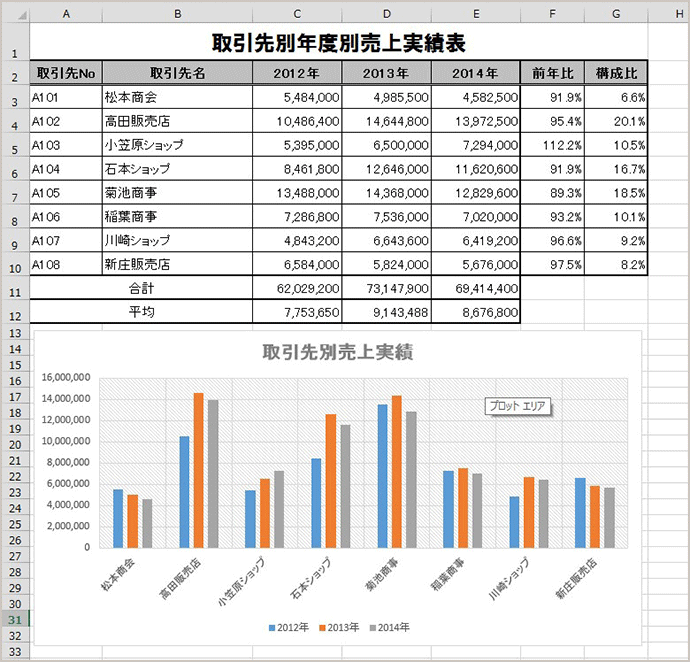The image size is (690, 662).
Task: Click cell 川崎ショップ in the table
Action: pyautogui.click(x=177, y=240)
